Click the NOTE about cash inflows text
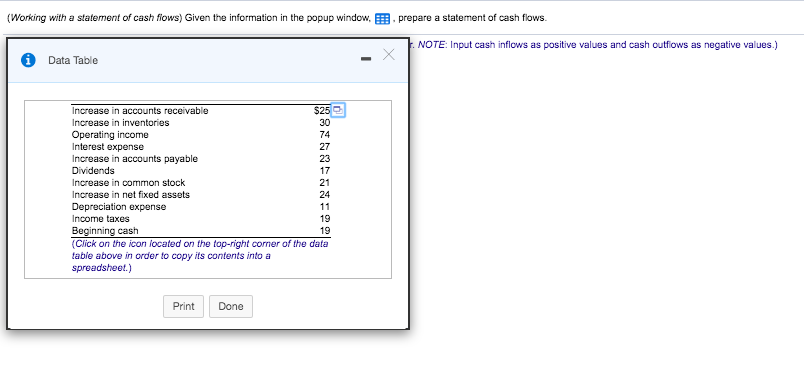This screenshot has width=804, height=378. [597, 45]
